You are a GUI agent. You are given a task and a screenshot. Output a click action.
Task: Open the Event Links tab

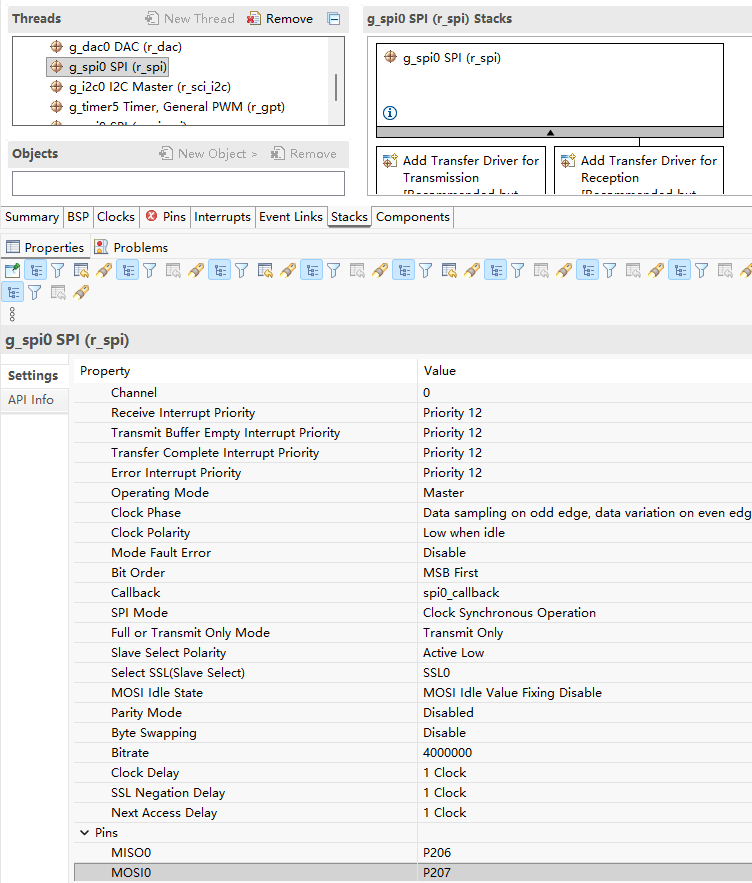pos(291,217)
